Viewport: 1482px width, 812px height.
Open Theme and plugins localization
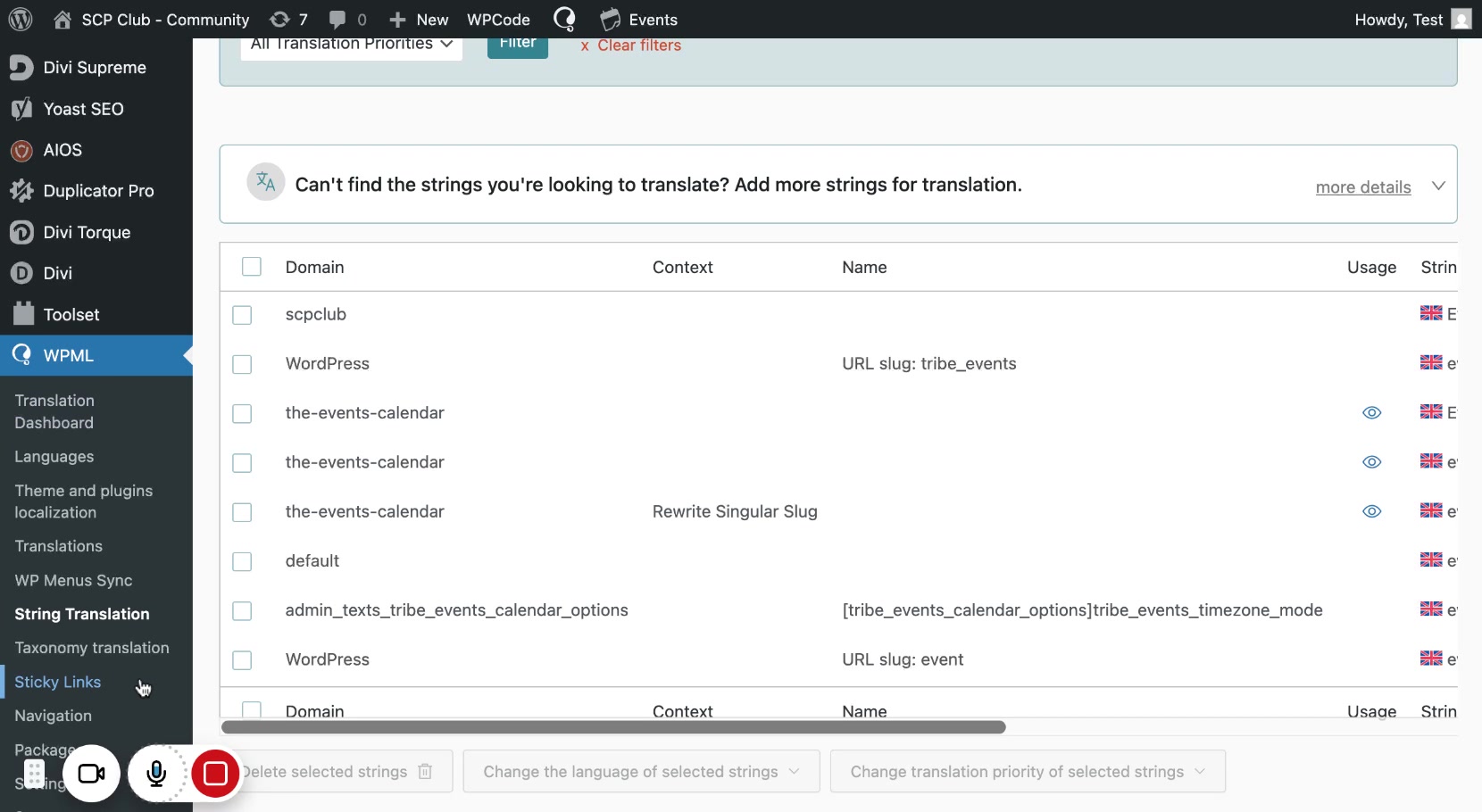pos(83,501)
